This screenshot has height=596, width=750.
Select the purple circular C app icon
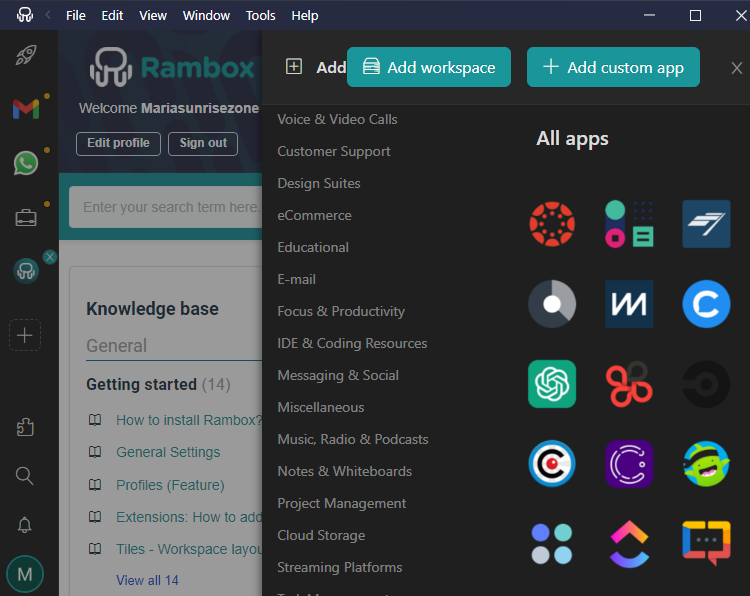tap(629, 464)
